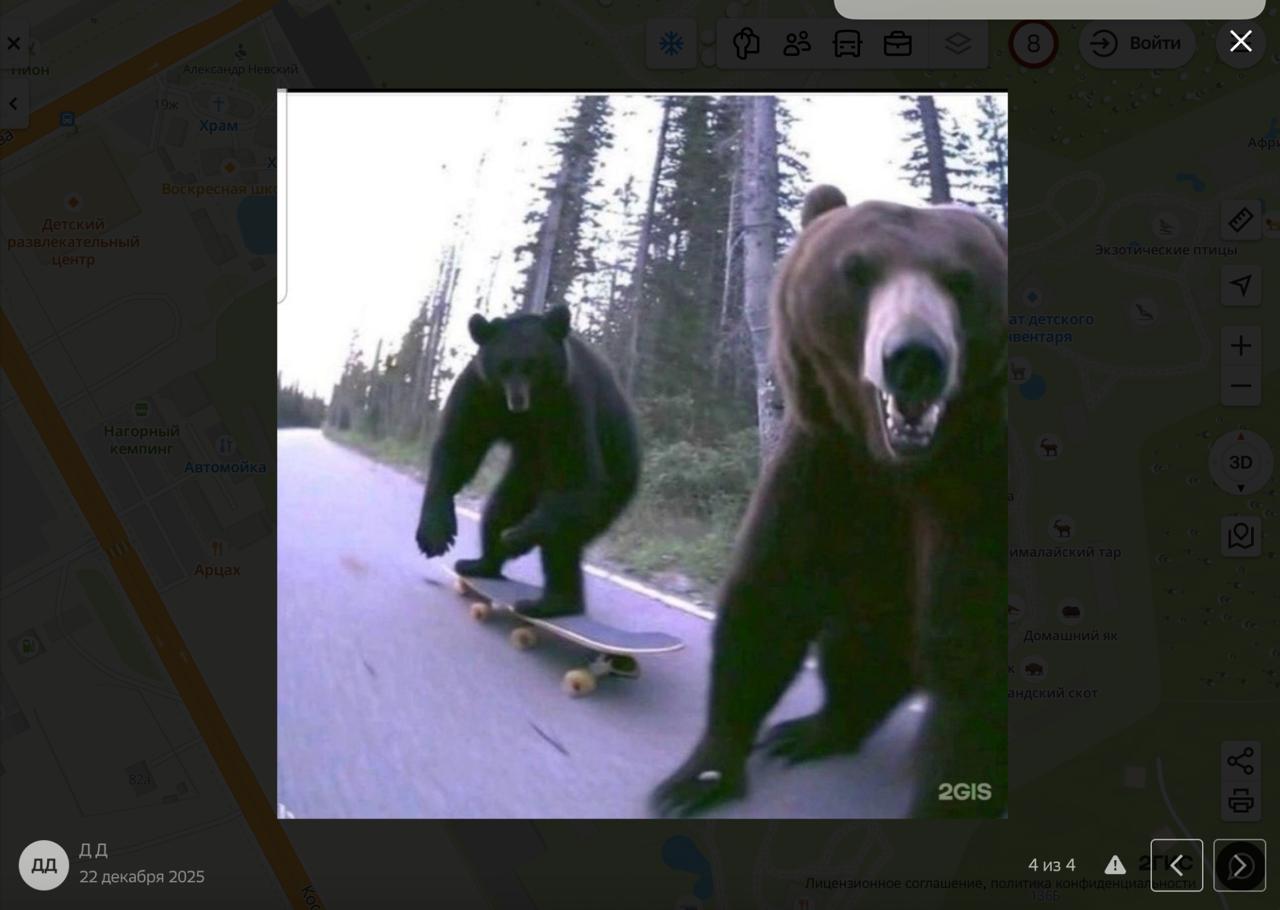Click the traffic score 8 indicator

point(1033,44)
